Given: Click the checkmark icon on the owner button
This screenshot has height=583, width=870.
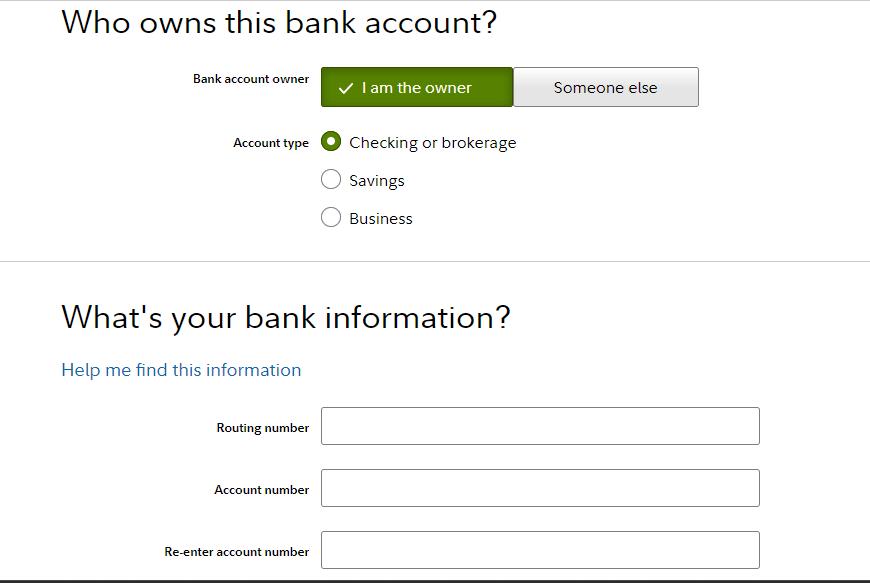Looking at the screenshot, I should pyautogui.click(x=346, y=88).
